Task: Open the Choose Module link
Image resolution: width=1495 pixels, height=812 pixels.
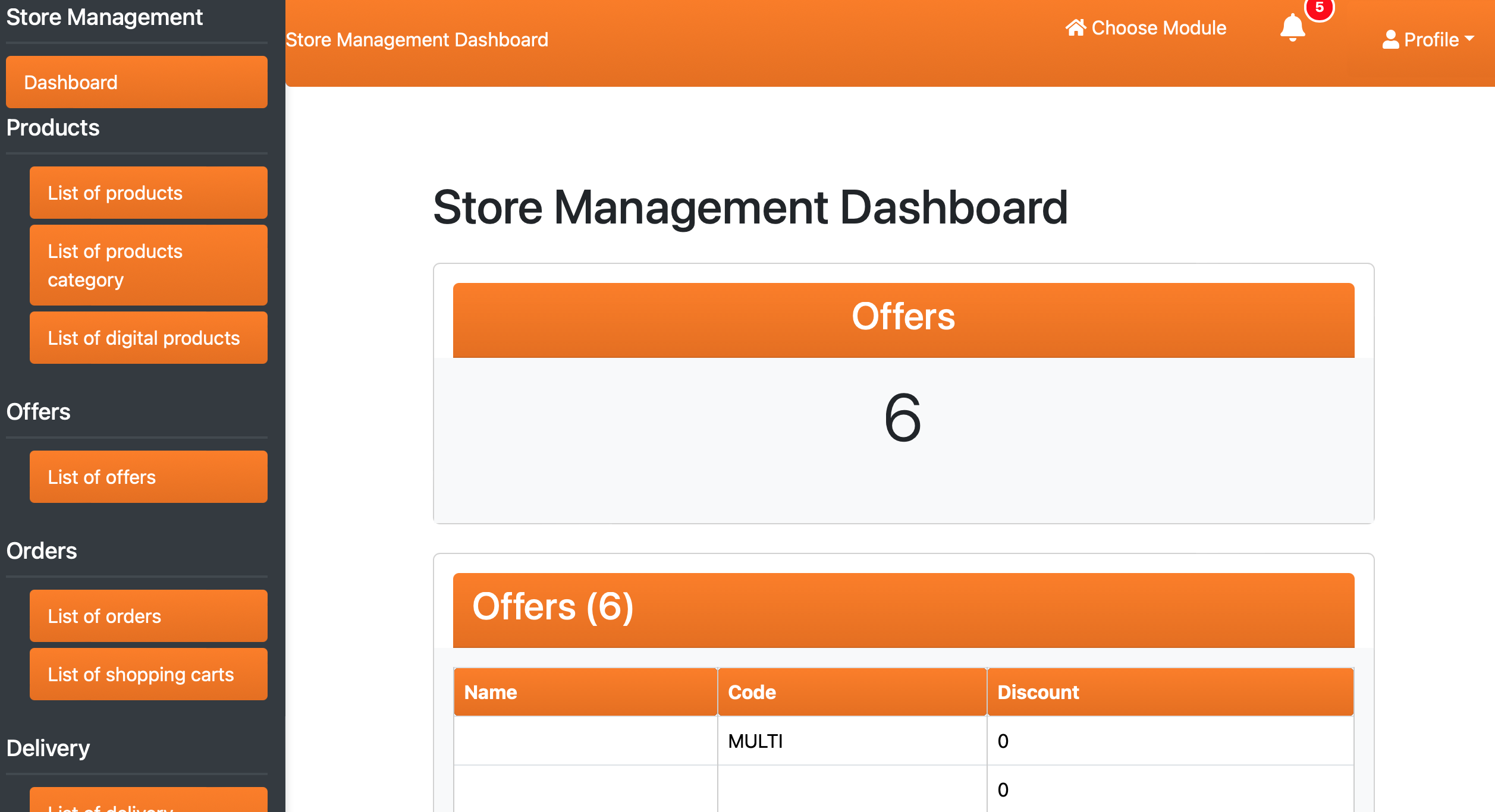Action: click(x=1158, y=28)
